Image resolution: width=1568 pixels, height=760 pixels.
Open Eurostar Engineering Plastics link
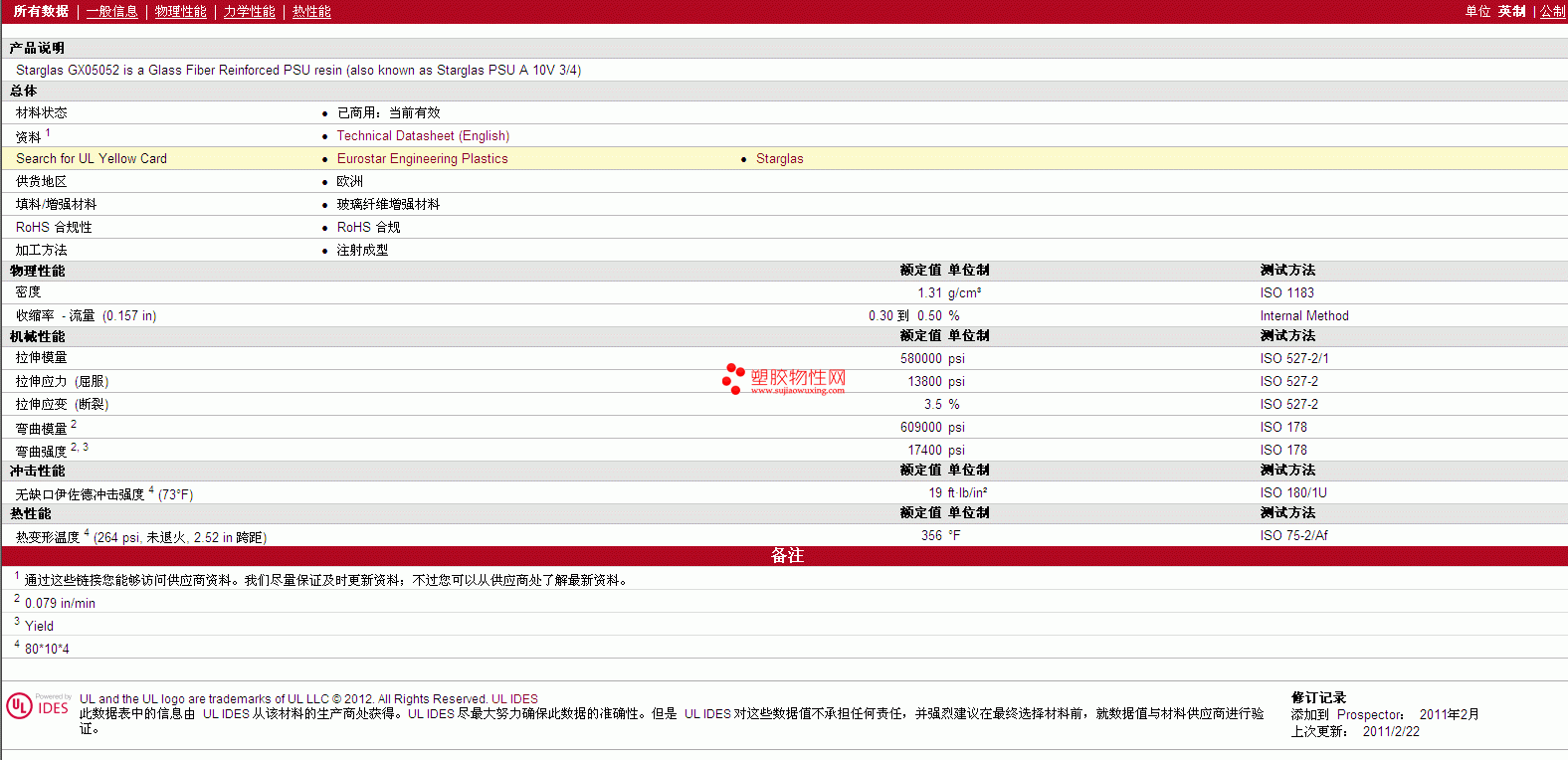(x=422, y=159)
